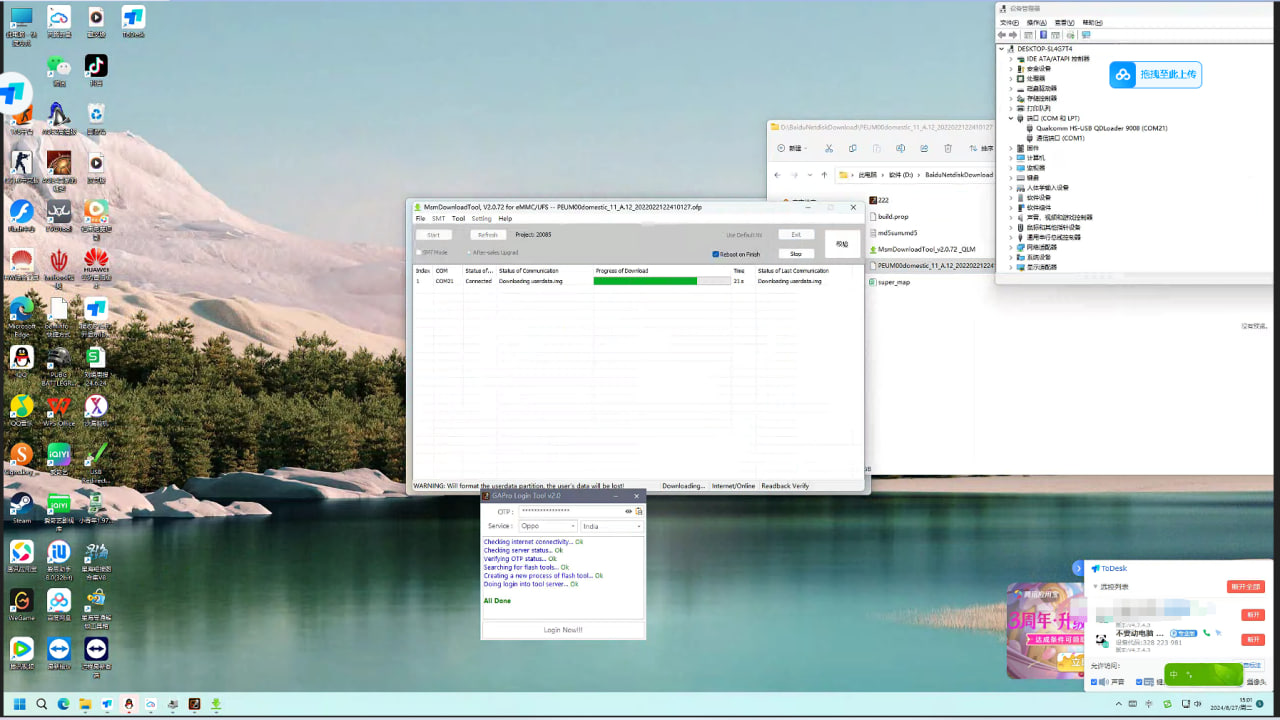Click the Exit button in MsmDownloadTool
This screenshot has height=720, width=1280.
point(796,235)
